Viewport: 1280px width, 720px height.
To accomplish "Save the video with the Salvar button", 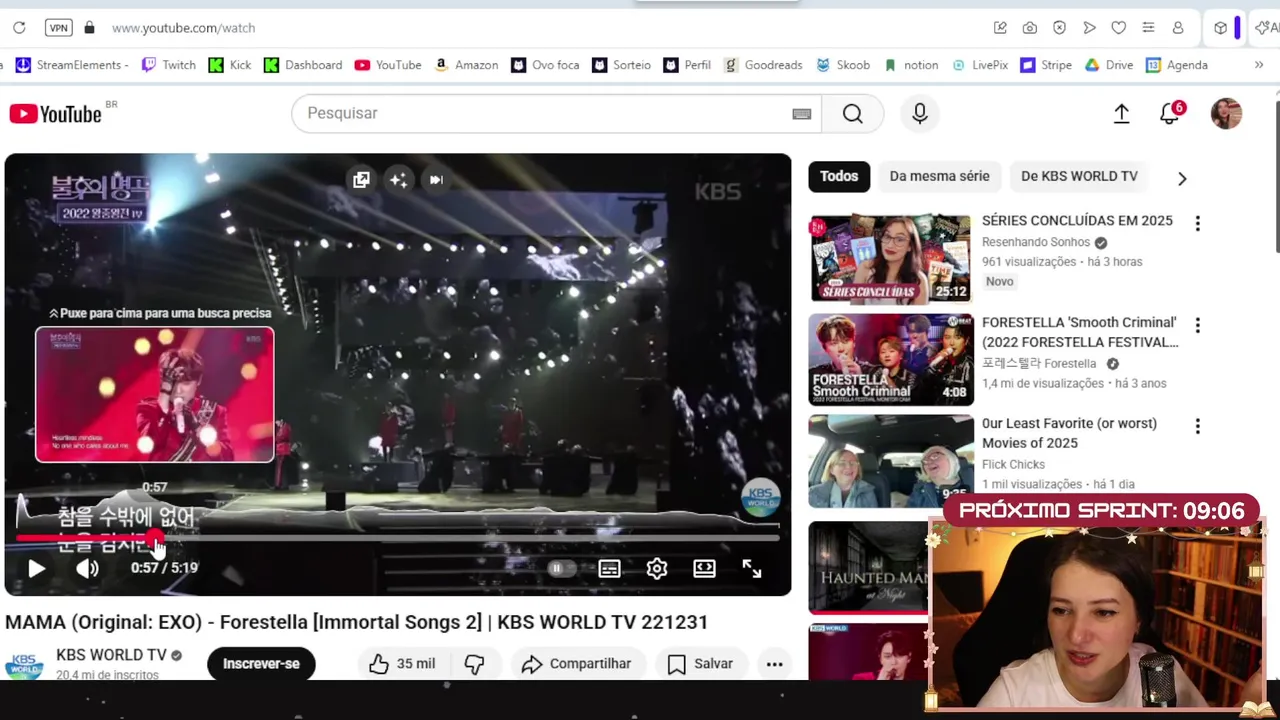I will tap(700, 663).
